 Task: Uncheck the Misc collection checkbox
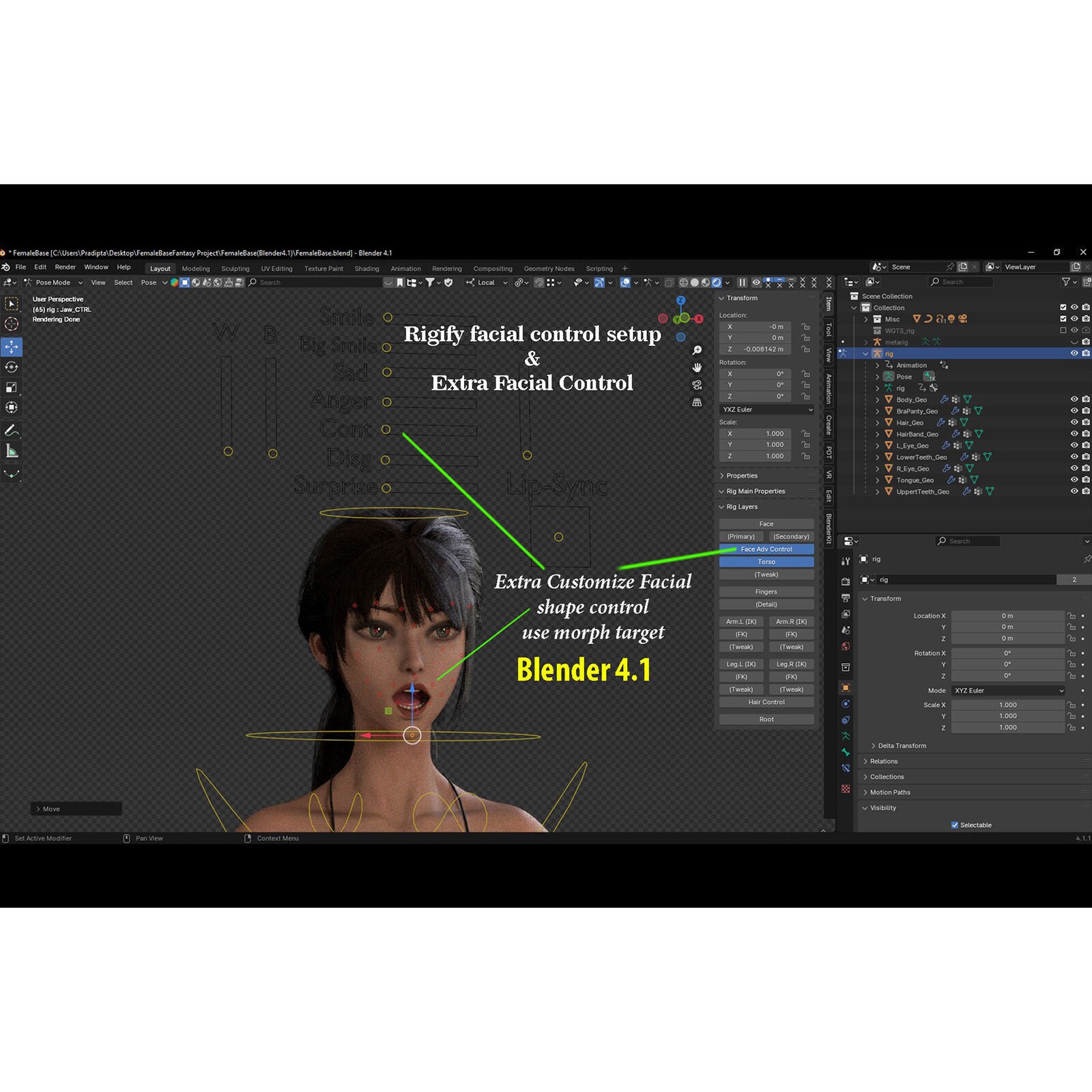pos(1062,319)
